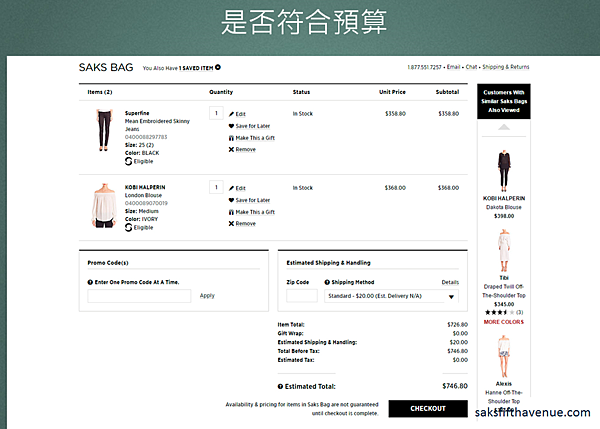
Task: Click the pencil Edit icon for London Blouse
Action: click(231, 188)
